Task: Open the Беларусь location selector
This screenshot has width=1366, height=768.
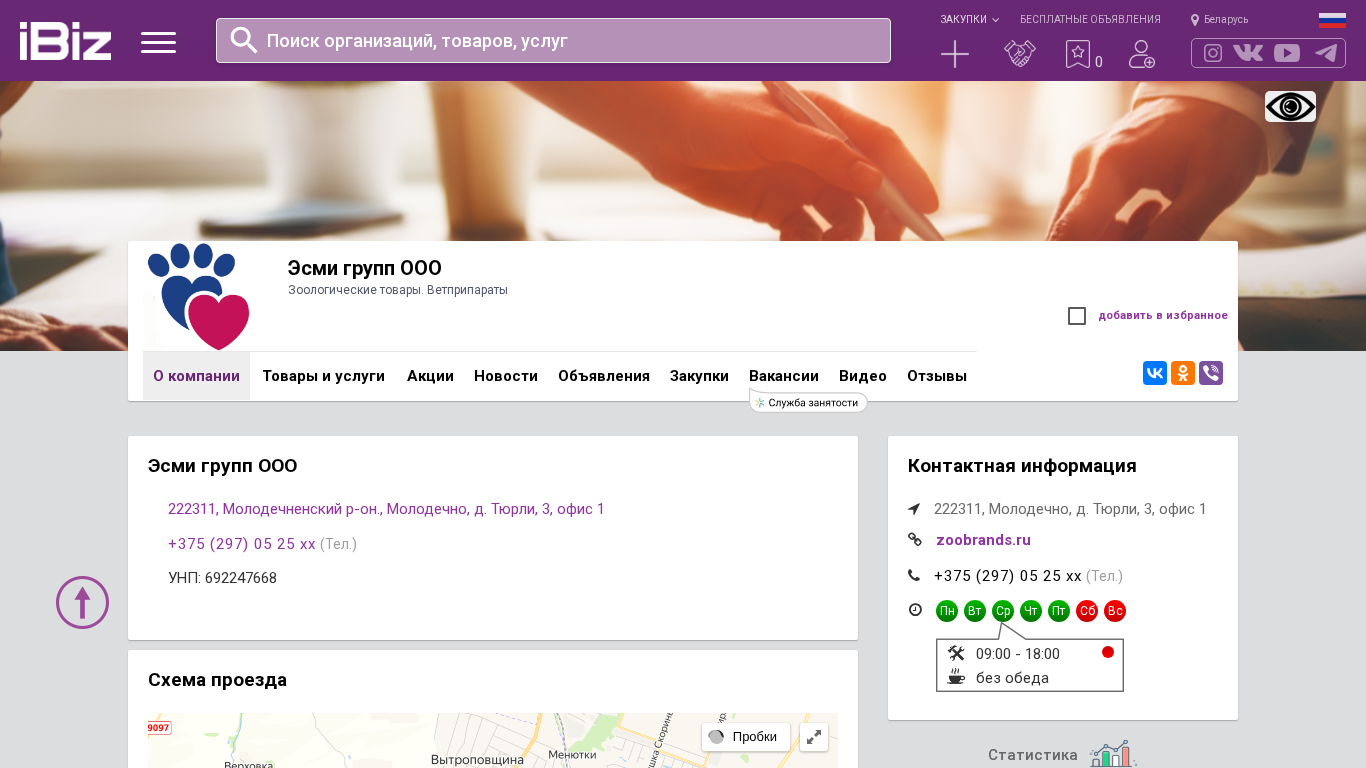Action: [1220, 19]
